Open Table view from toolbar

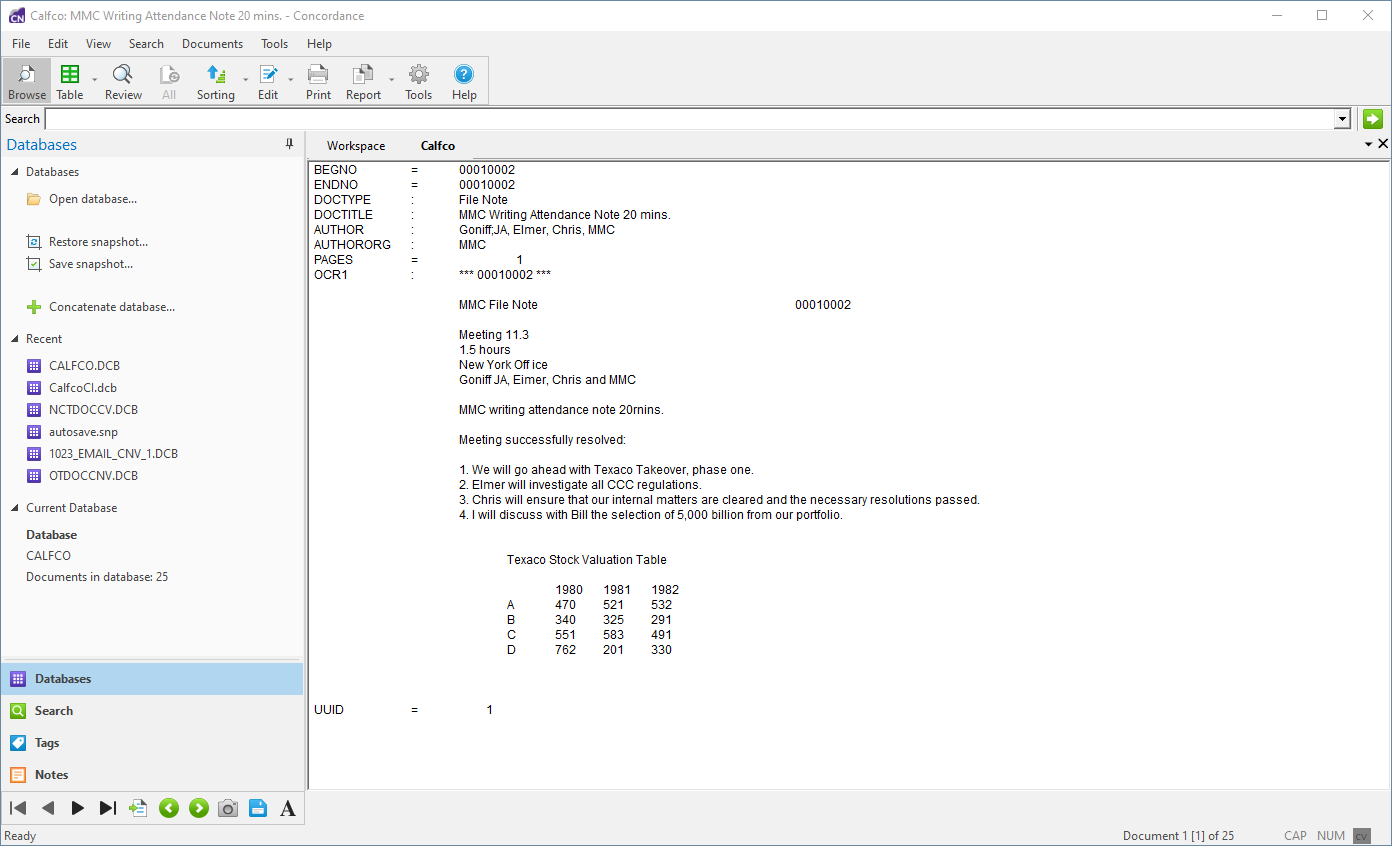70,81
